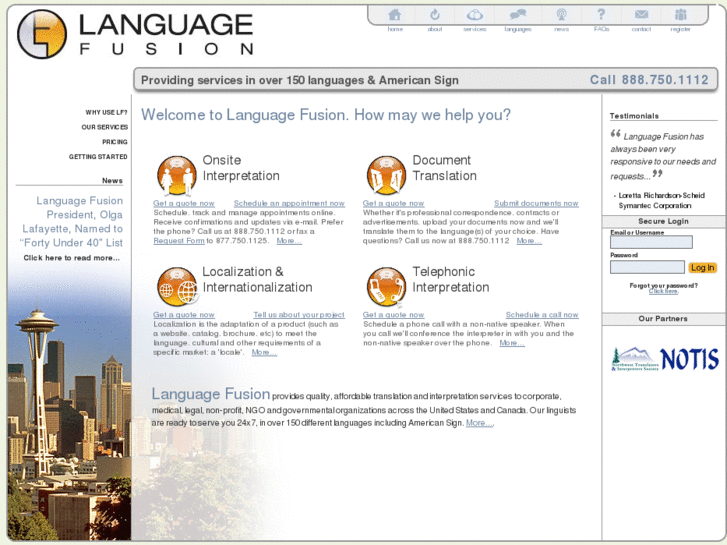Click More link after American Sign paragraph
727x545 pixels.
point(479,423)
